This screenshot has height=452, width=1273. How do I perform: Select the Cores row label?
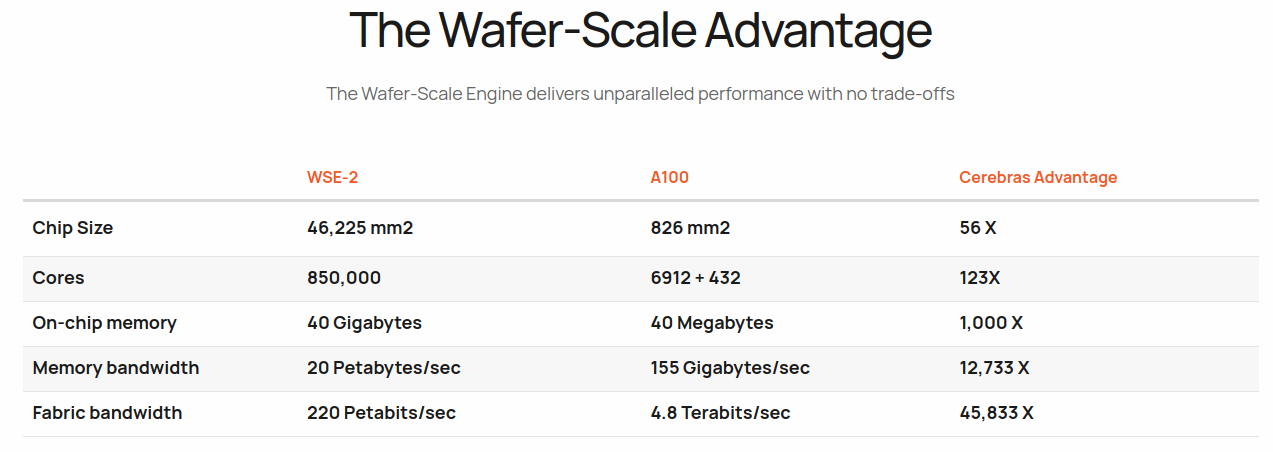click(58, 278)
